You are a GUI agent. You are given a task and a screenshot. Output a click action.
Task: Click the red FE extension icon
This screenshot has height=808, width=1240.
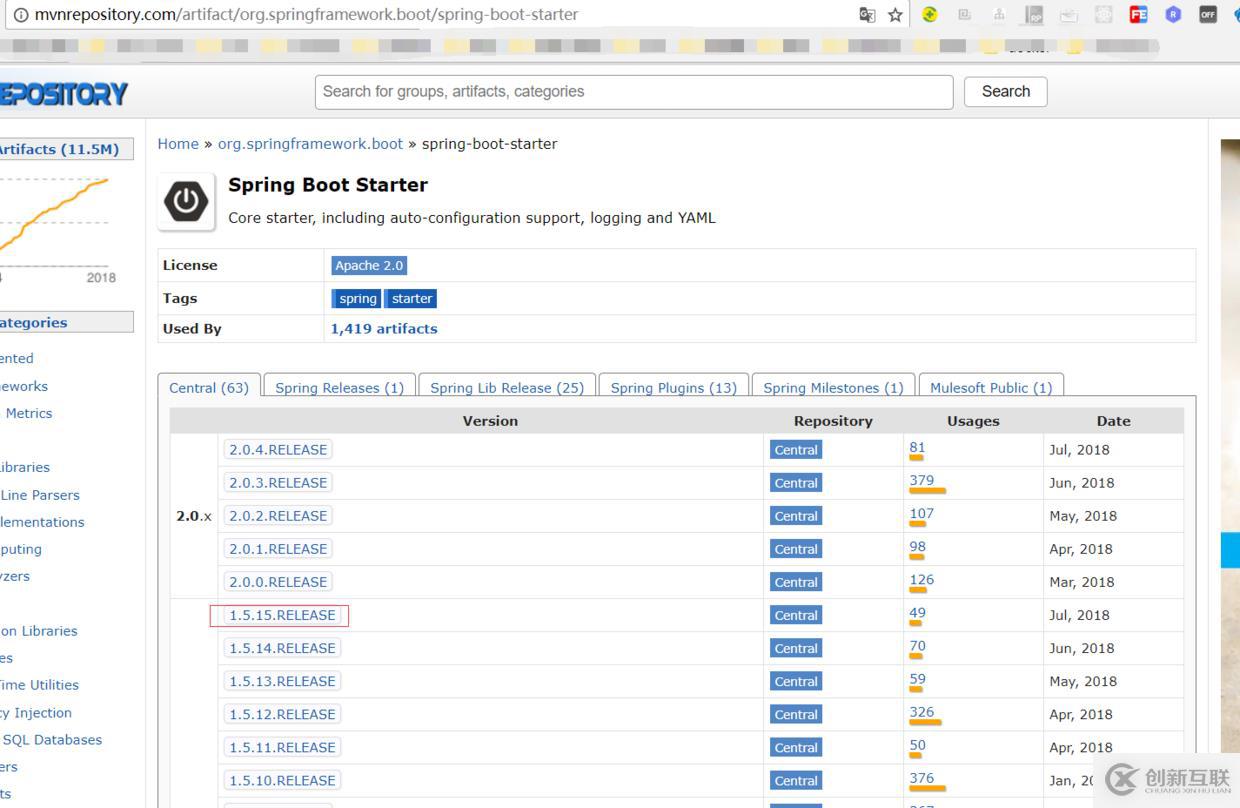[x=1138, y=14]
